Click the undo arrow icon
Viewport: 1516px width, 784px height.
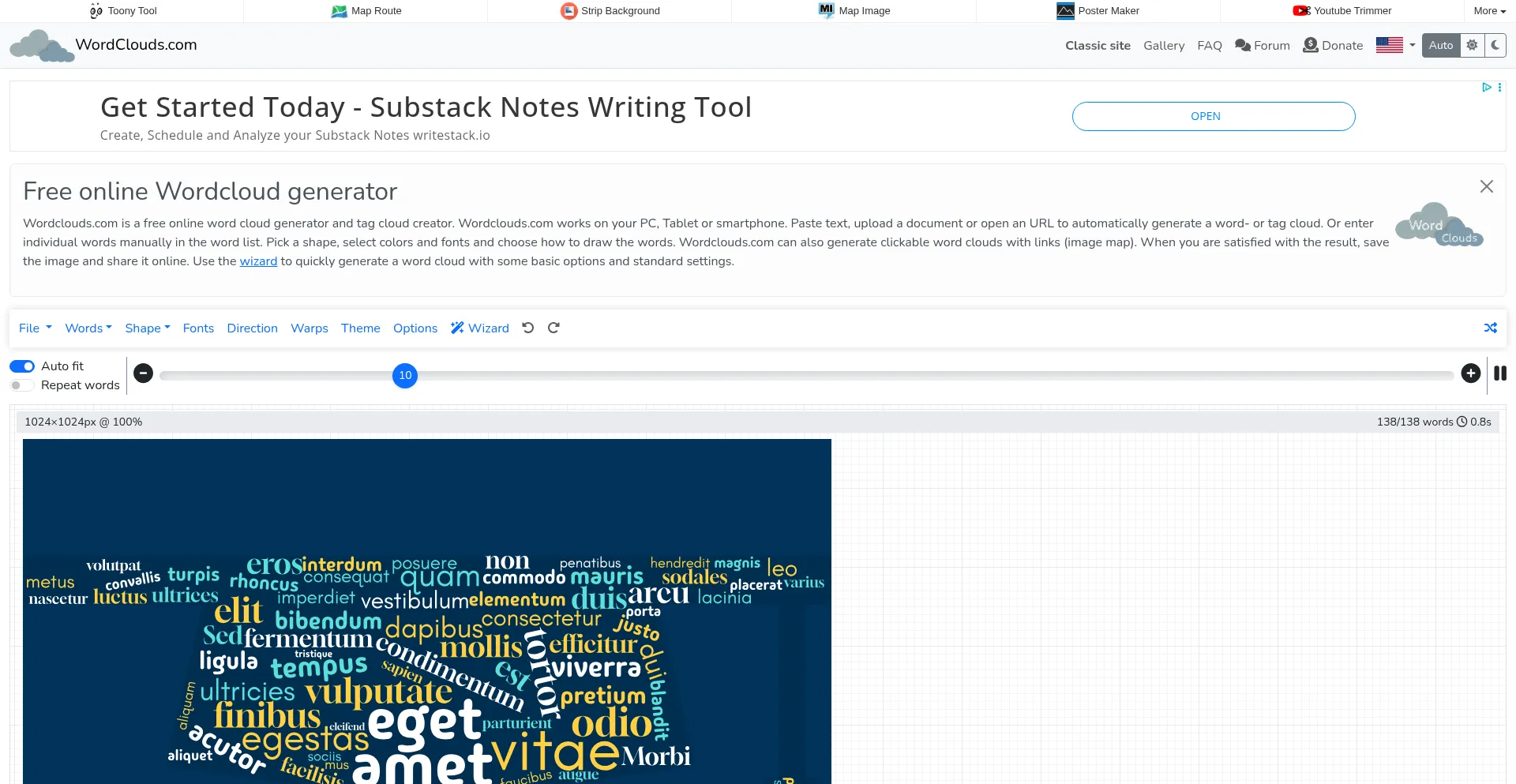528,328
